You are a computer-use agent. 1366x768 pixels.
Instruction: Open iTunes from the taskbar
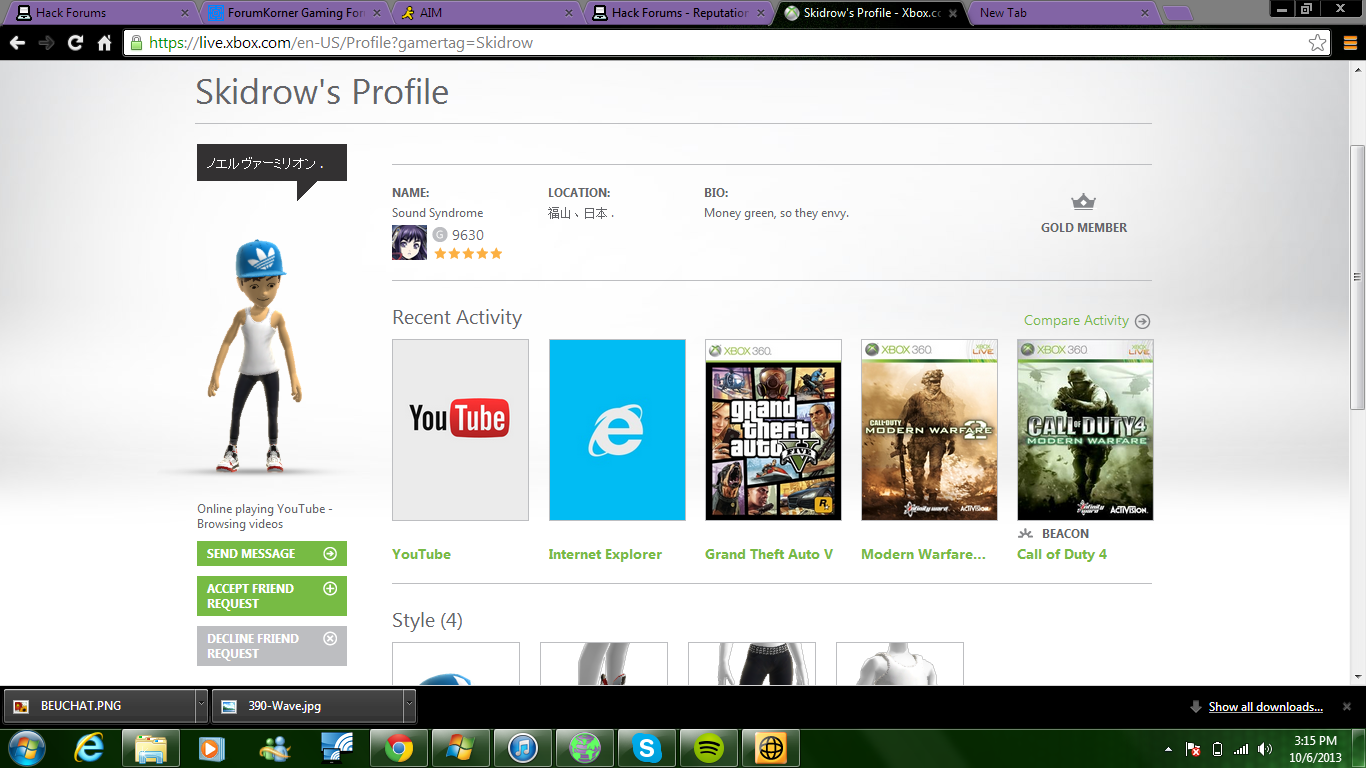523,748
